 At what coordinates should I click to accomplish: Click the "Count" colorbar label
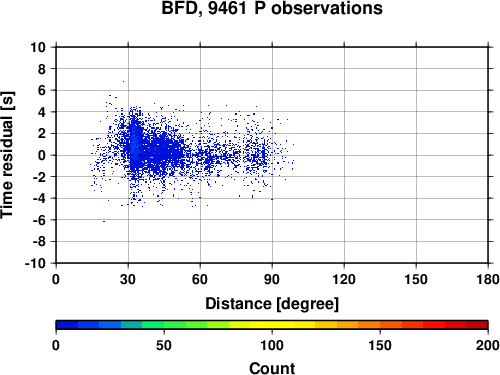point(272,368)
